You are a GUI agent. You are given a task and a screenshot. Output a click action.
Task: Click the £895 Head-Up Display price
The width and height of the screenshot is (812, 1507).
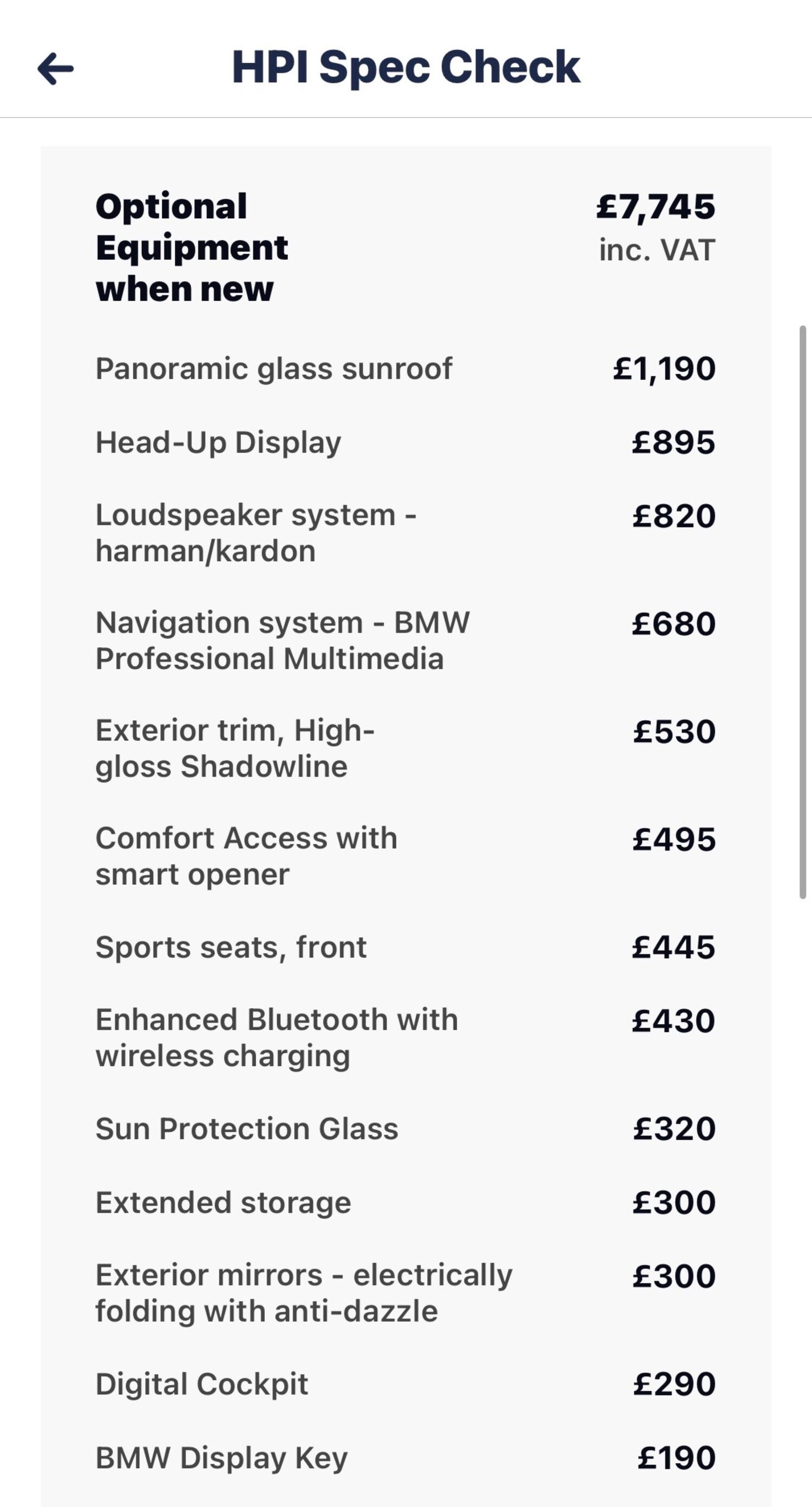tap(673, 442)
